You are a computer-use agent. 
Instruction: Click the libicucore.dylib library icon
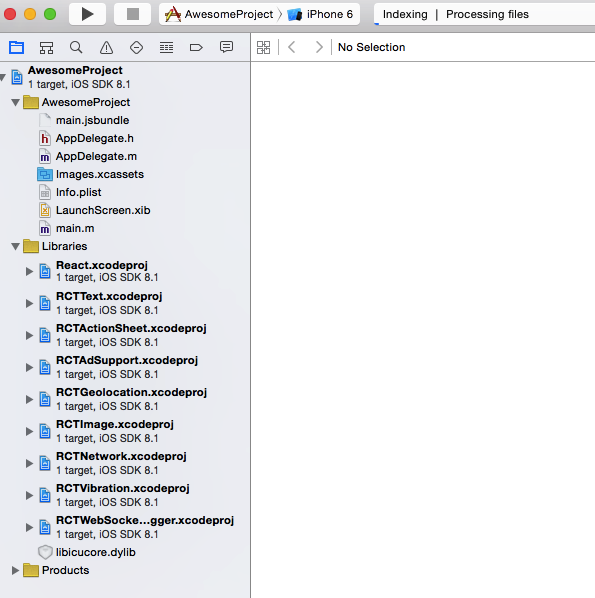[45, 552]
